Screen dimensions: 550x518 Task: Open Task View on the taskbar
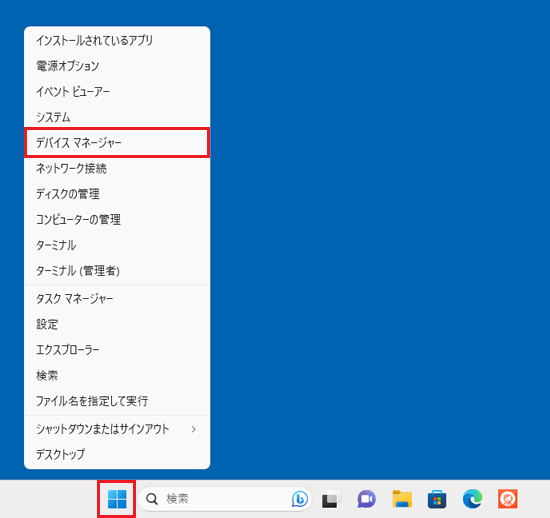pyautogui.click(x=331, y=499)
